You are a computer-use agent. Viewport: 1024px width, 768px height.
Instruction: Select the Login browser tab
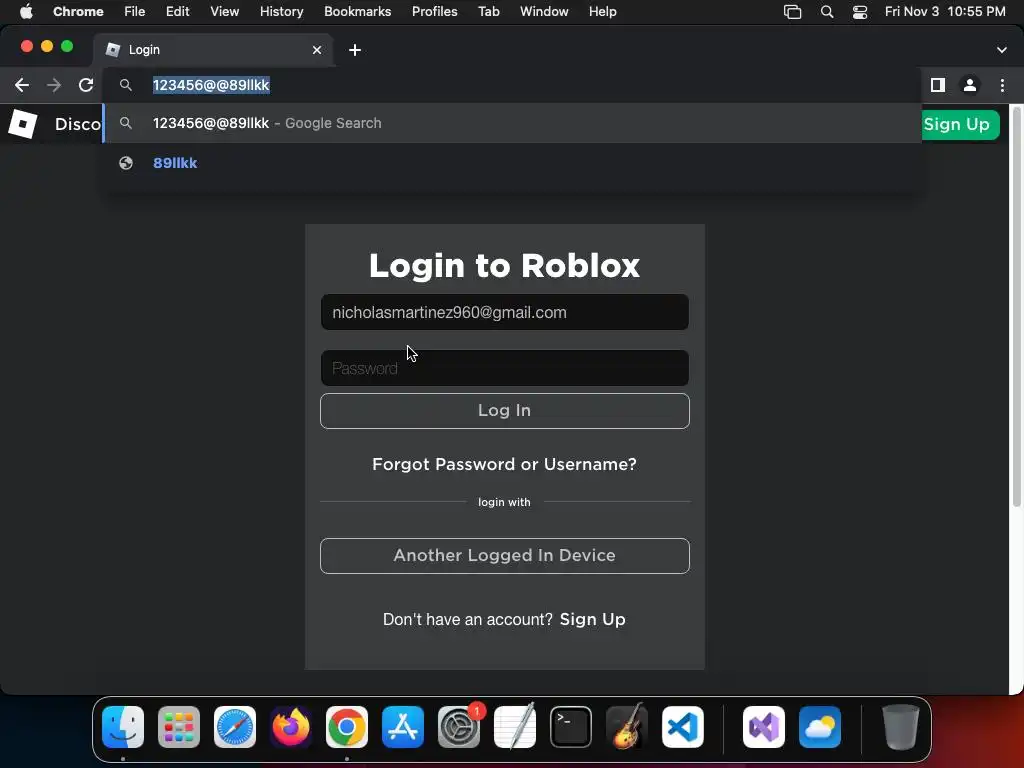214,50
